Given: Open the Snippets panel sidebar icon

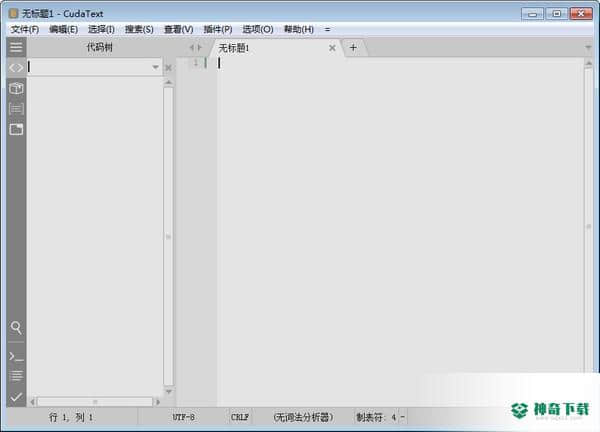Looking at the screenshot, I should click(16, 109).
